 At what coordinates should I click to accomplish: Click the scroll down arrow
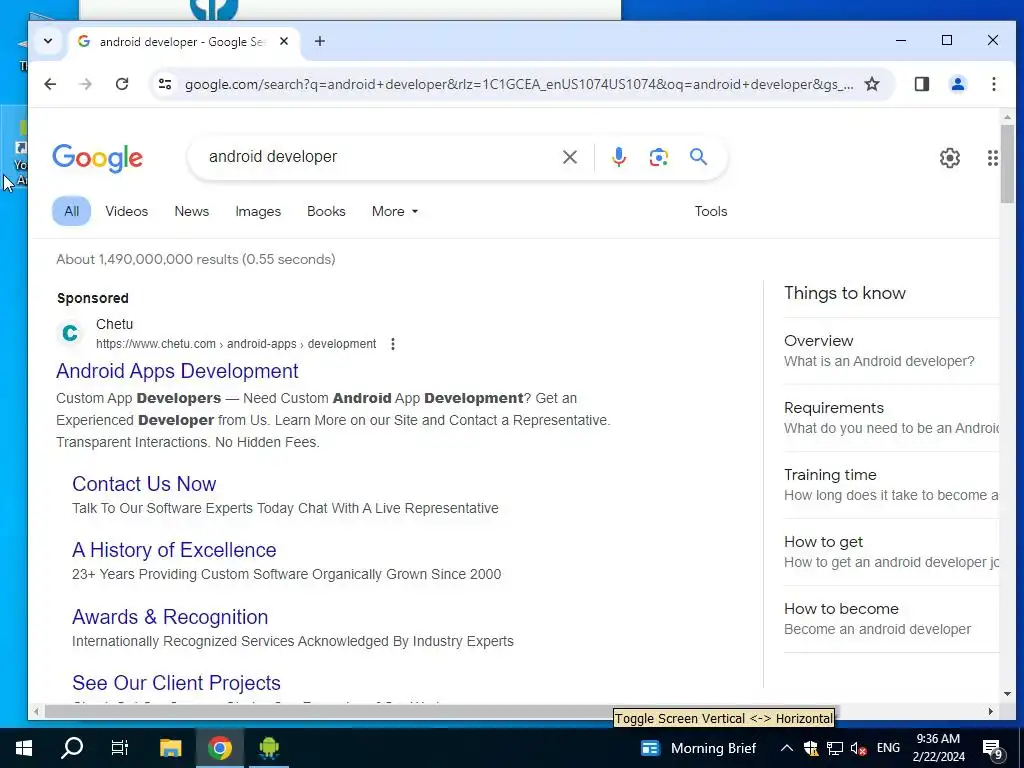point(1007,694)
